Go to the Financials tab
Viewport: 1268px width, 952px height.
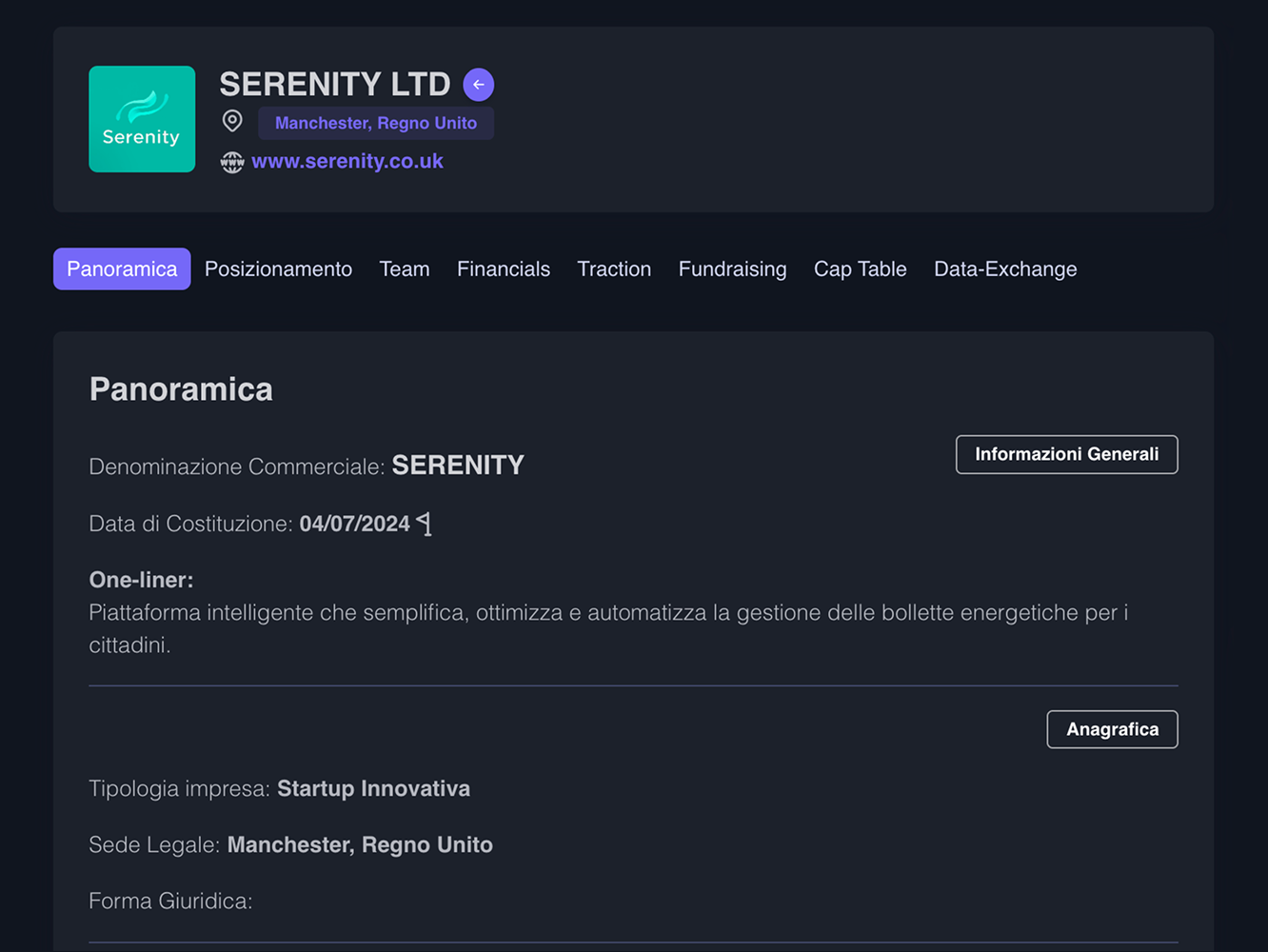click(x=504, y=269)
